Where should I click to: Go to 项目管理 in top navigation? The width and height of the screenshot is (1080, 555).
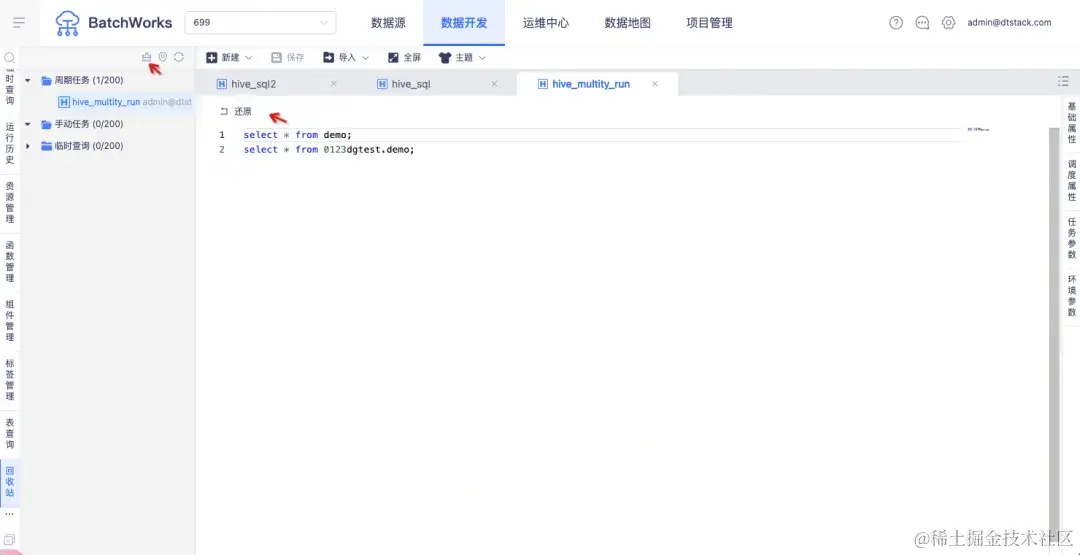click(709, 23)
